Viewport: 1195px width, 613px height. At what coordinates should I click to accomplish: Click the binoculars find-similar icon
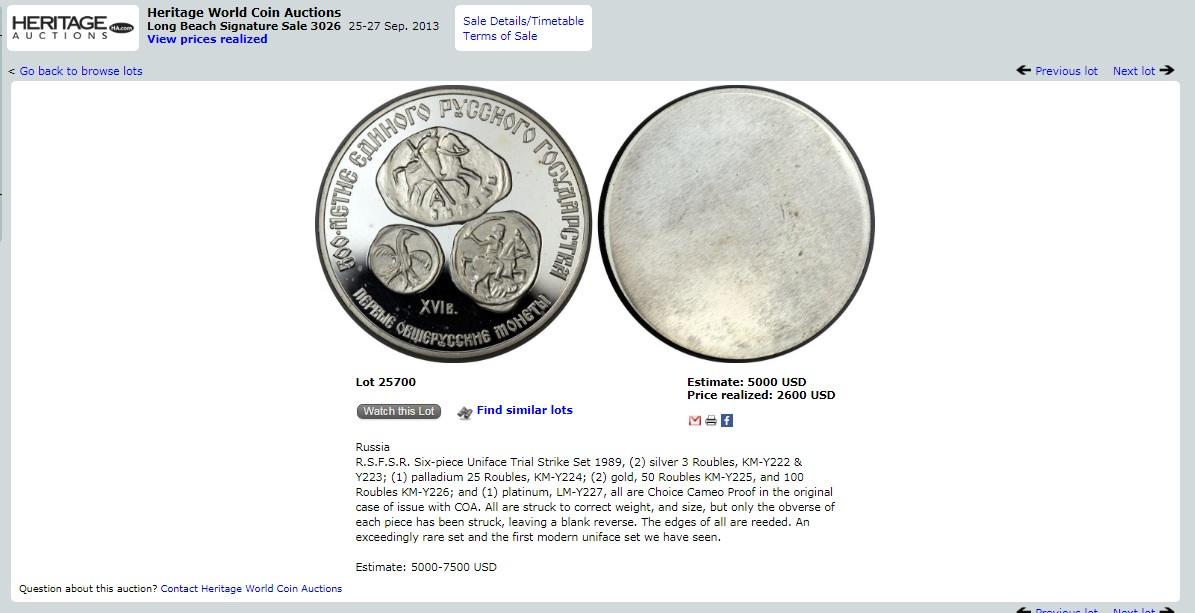[464, 412]
